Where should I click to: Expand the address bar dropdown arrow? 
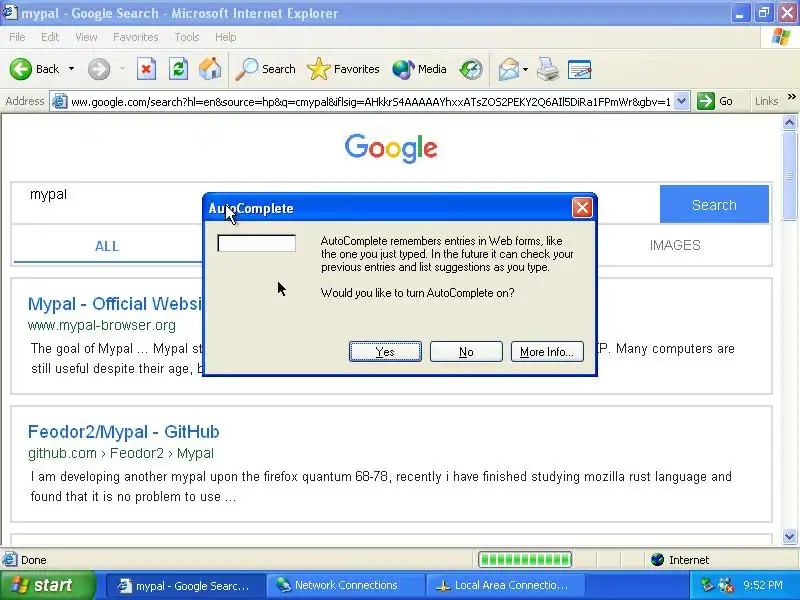tap(682, 101)
